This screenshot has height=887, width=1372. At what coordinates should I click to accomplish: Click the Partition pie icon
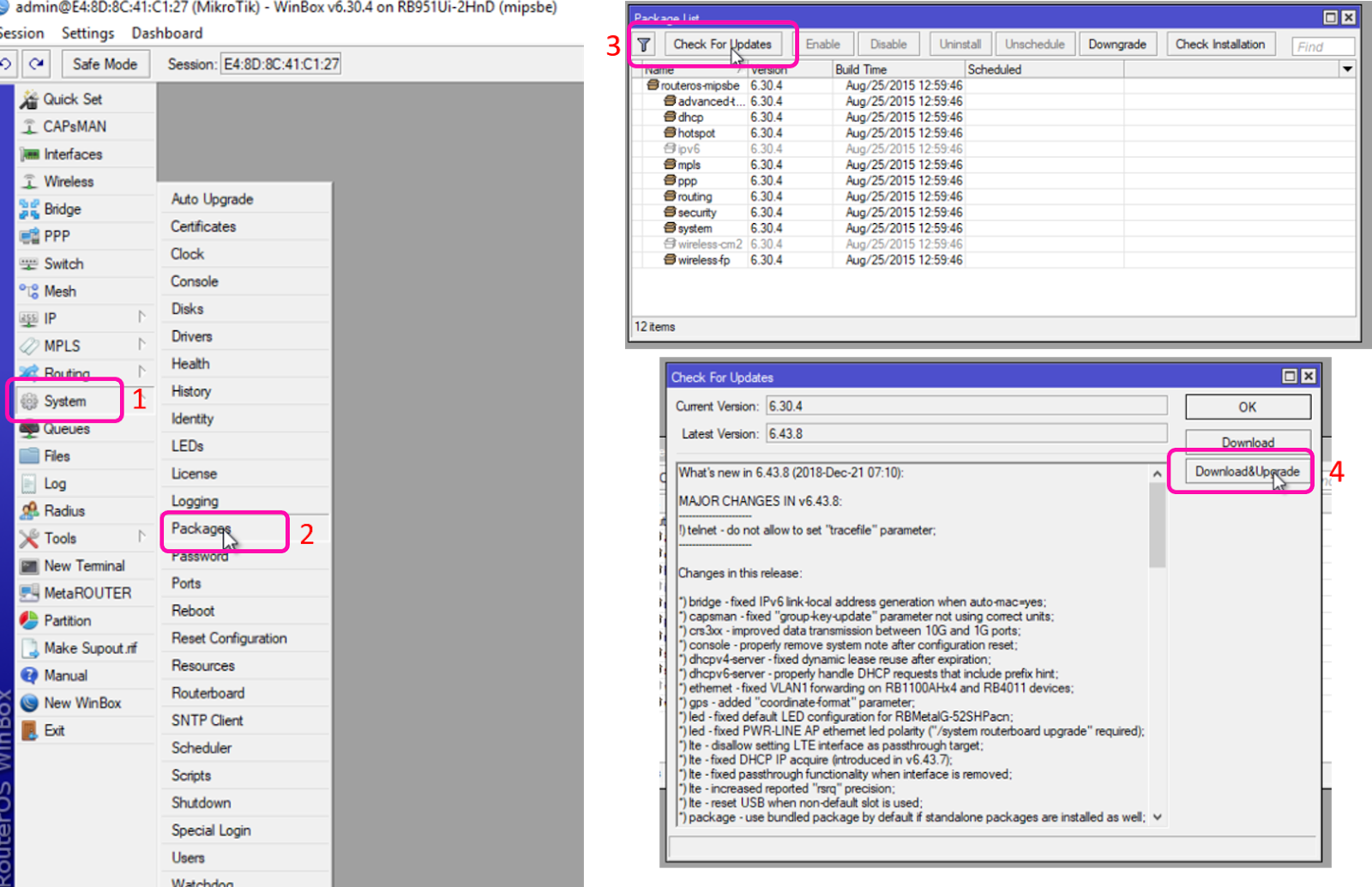(29, 621)
